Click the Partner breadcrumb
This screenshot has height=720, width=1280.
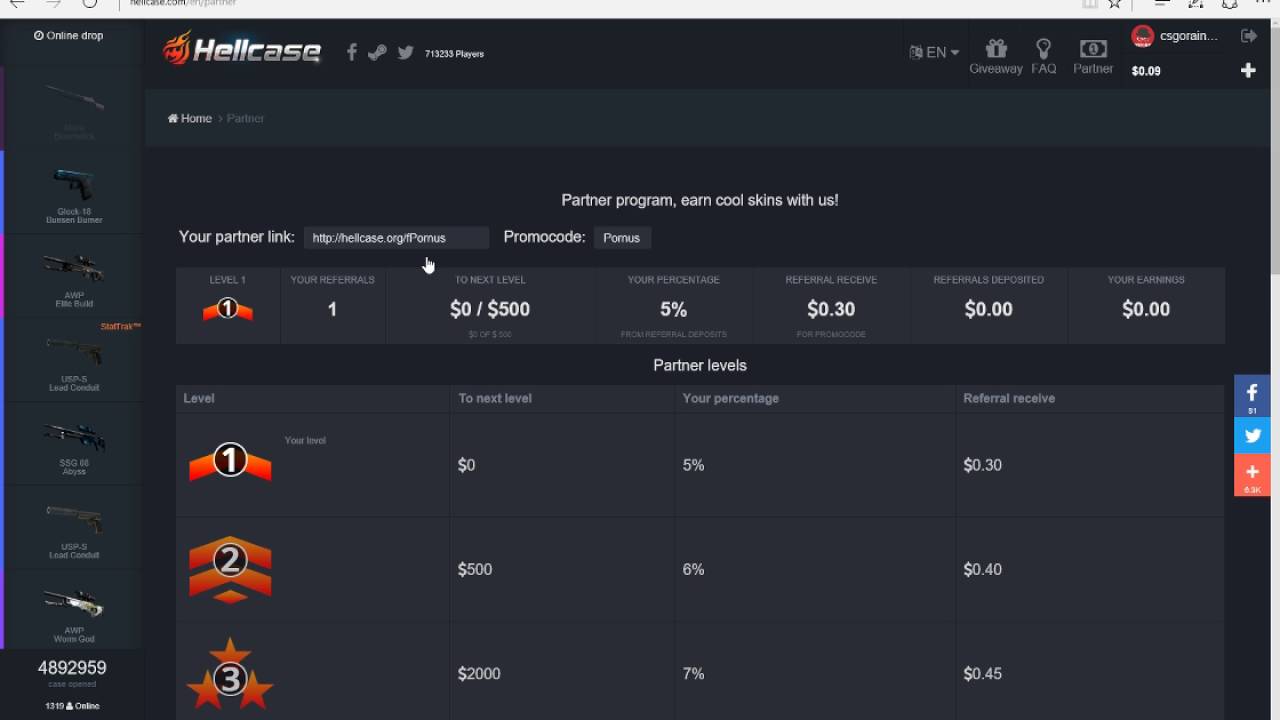(x=245, y=118)
